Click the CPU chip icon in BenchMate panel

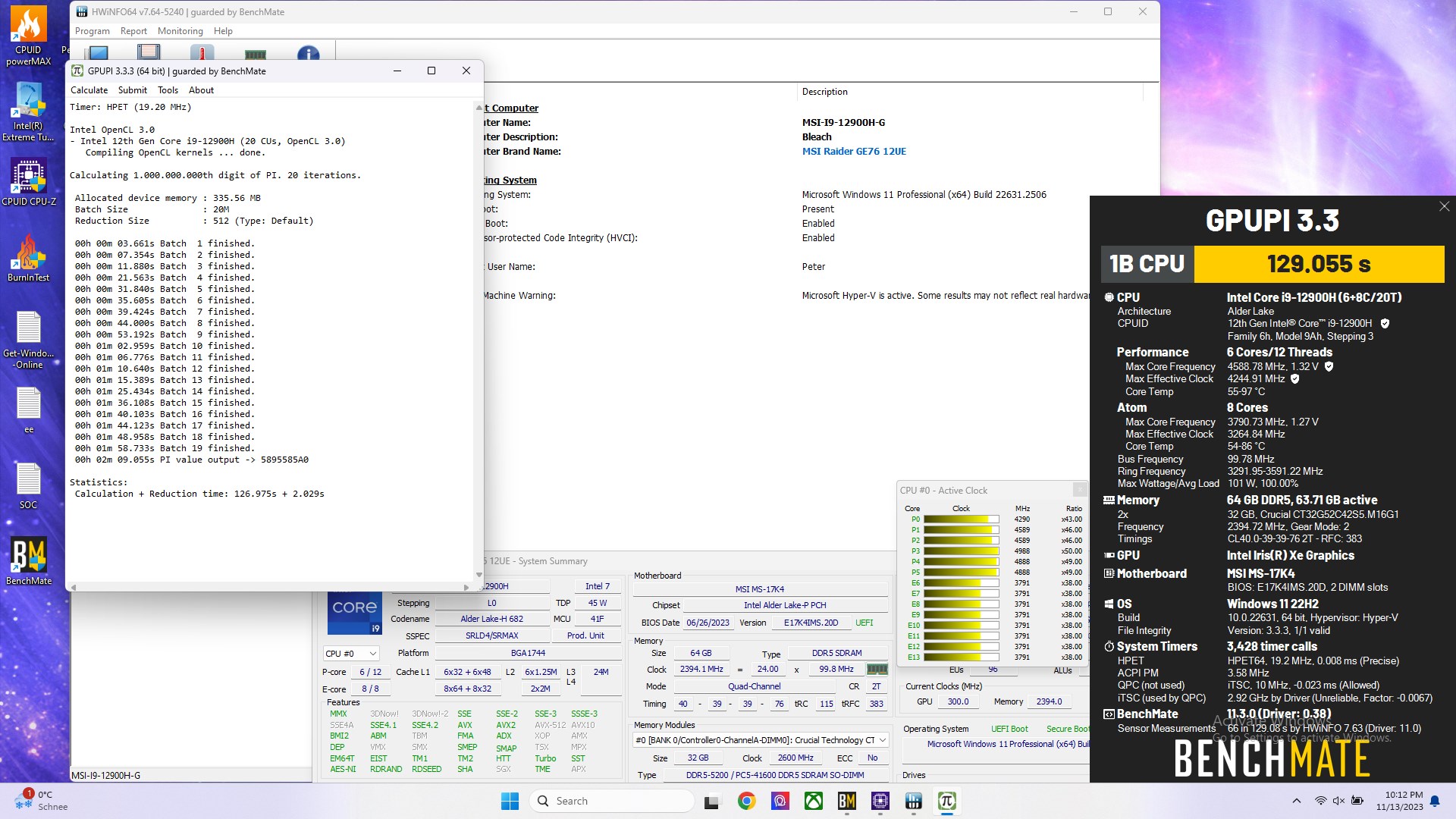[1109, 297]
